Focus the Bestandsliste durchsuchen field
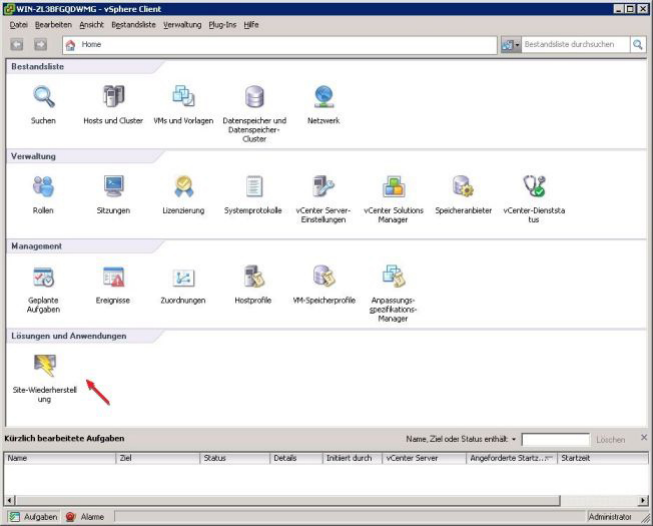 (575, 45)
